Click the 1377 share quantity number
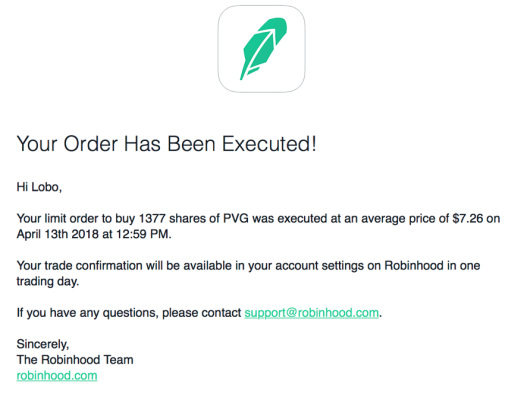 pyautogui.click(x=152, y=219)
